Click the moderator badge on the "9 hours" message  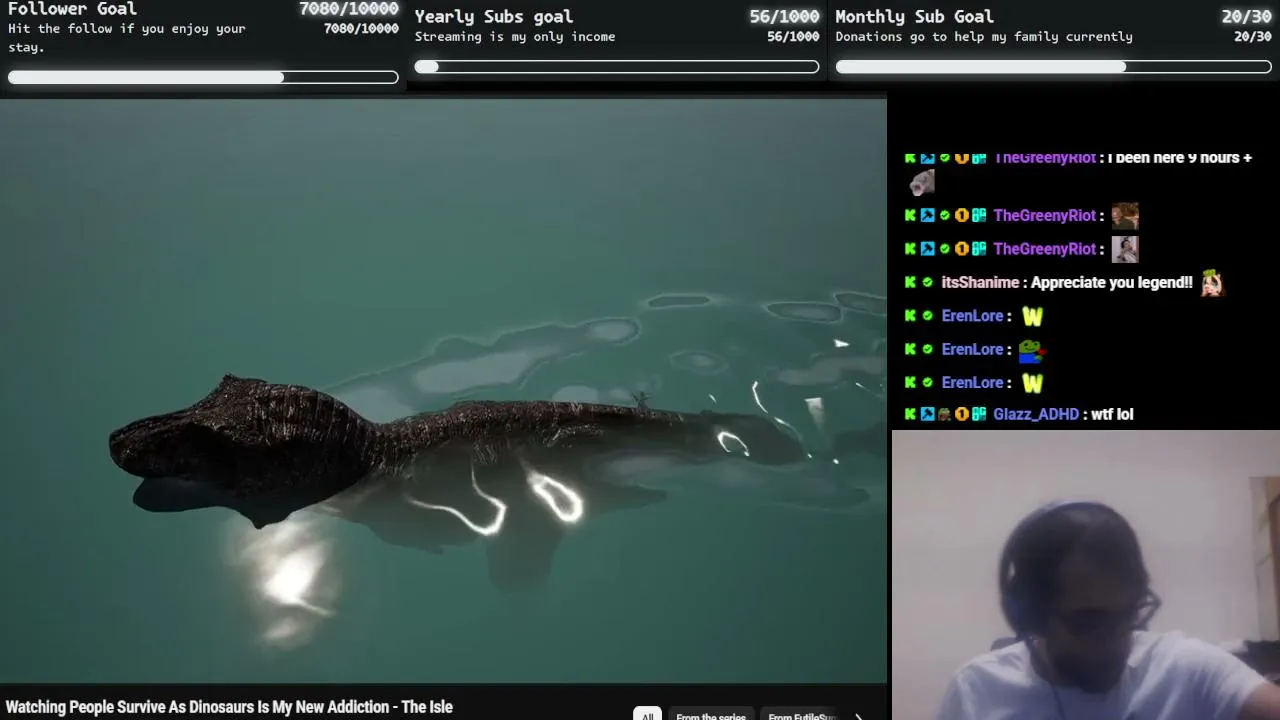click(927, 158)
